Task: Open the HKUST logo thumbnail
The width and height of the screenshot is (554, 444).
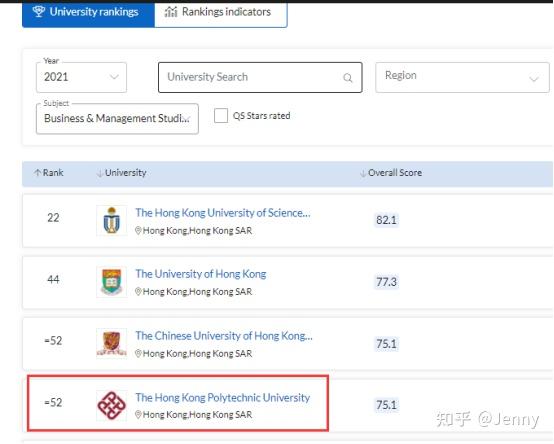Action: pyautogui.click(x=112, y=220)
